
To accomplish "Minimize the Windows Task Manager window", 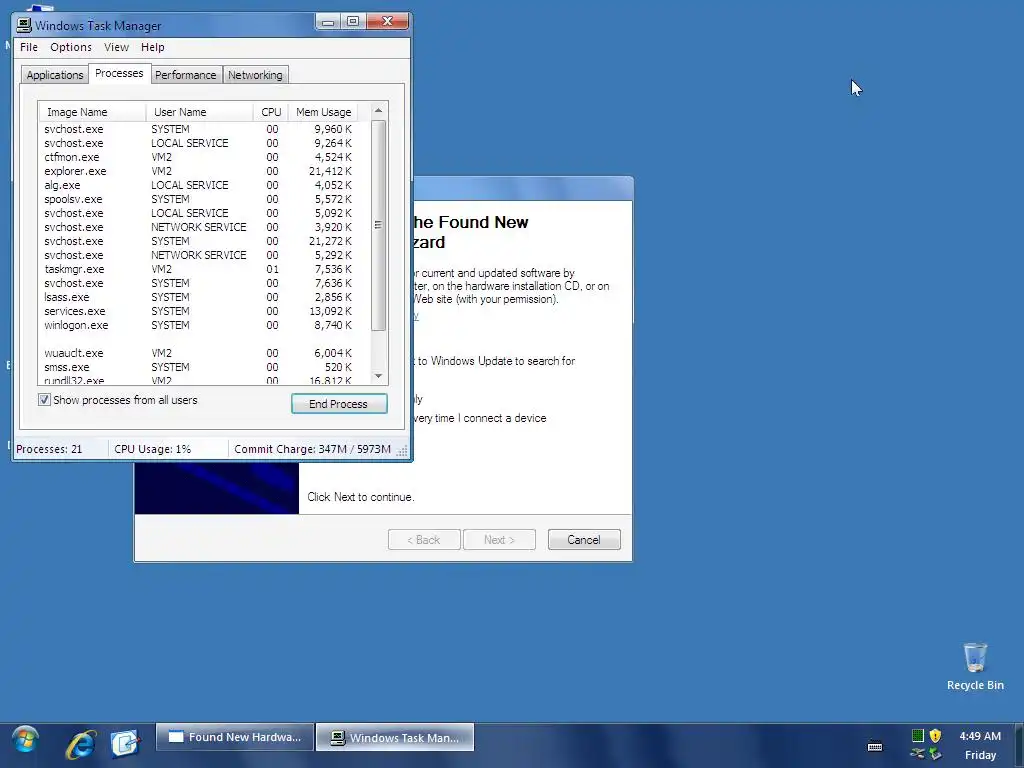I will [x=328, y=22].
